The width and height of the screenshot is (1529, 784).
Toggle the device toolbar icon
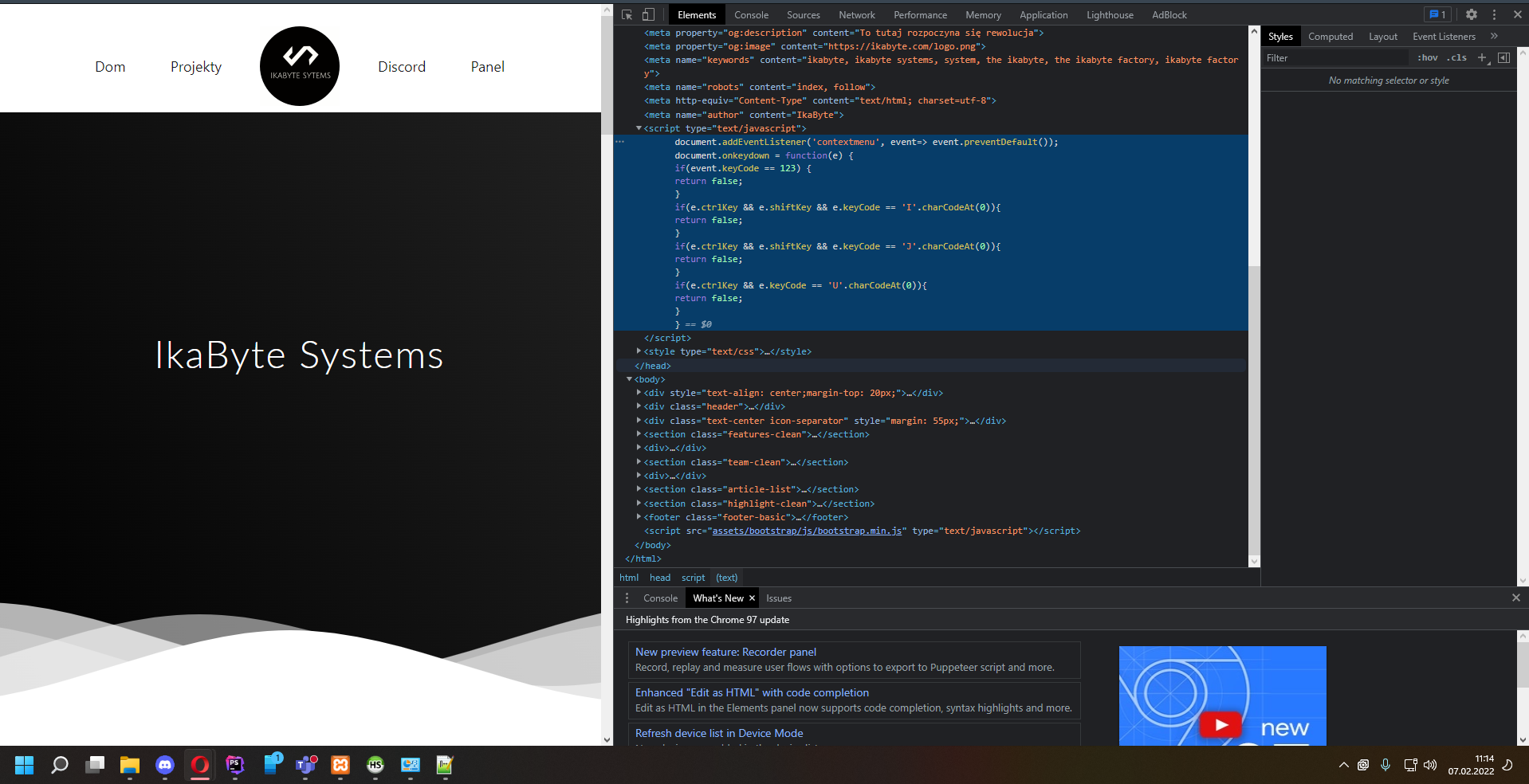click(649, 14)
